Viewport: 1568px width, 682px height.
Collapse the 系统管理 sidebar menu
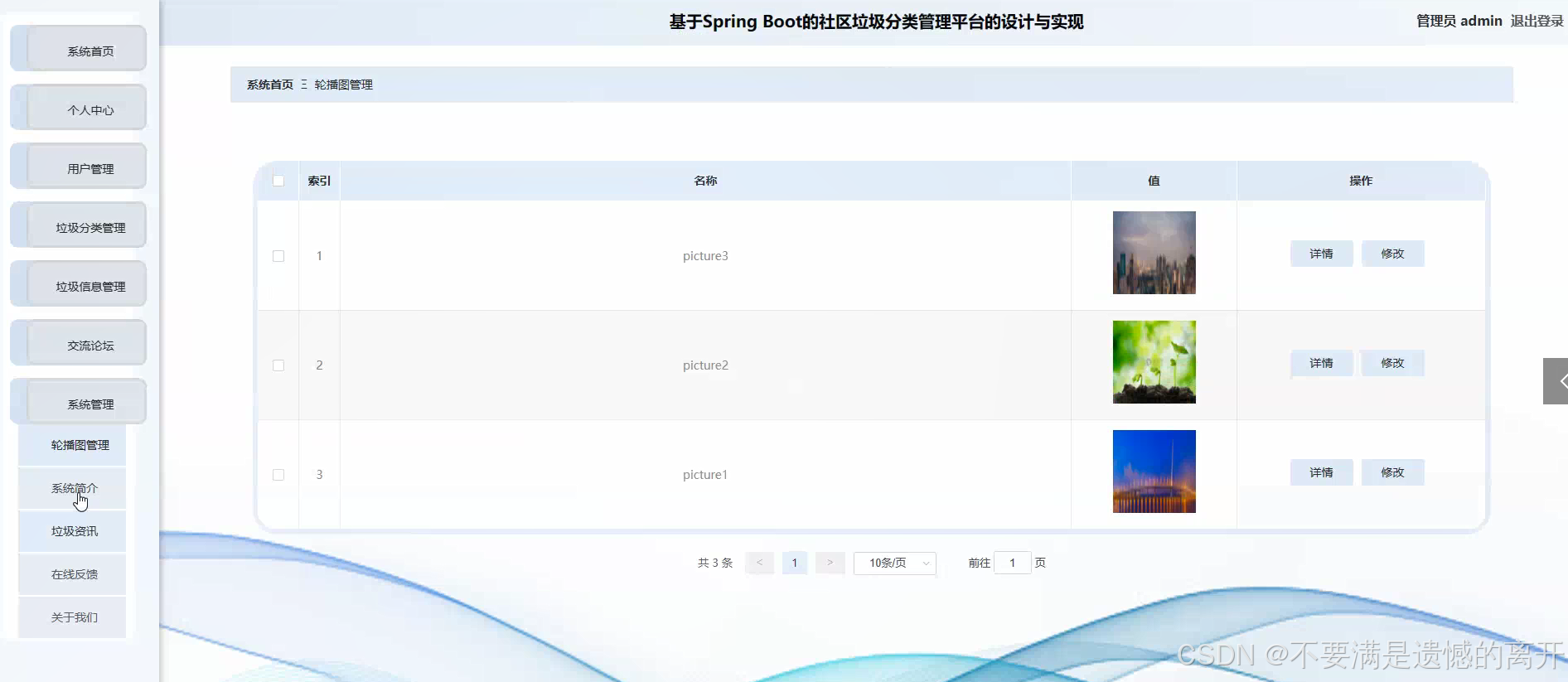tap(79, 402)
